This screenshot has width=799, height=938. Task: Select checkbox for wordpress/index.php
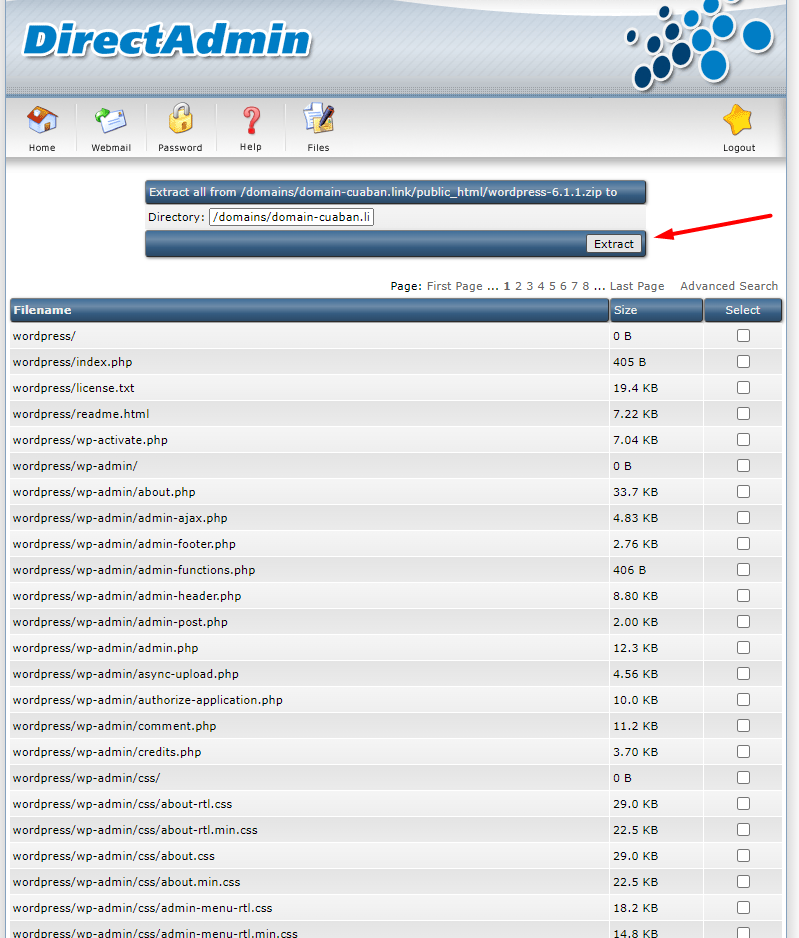pos(743,361)
